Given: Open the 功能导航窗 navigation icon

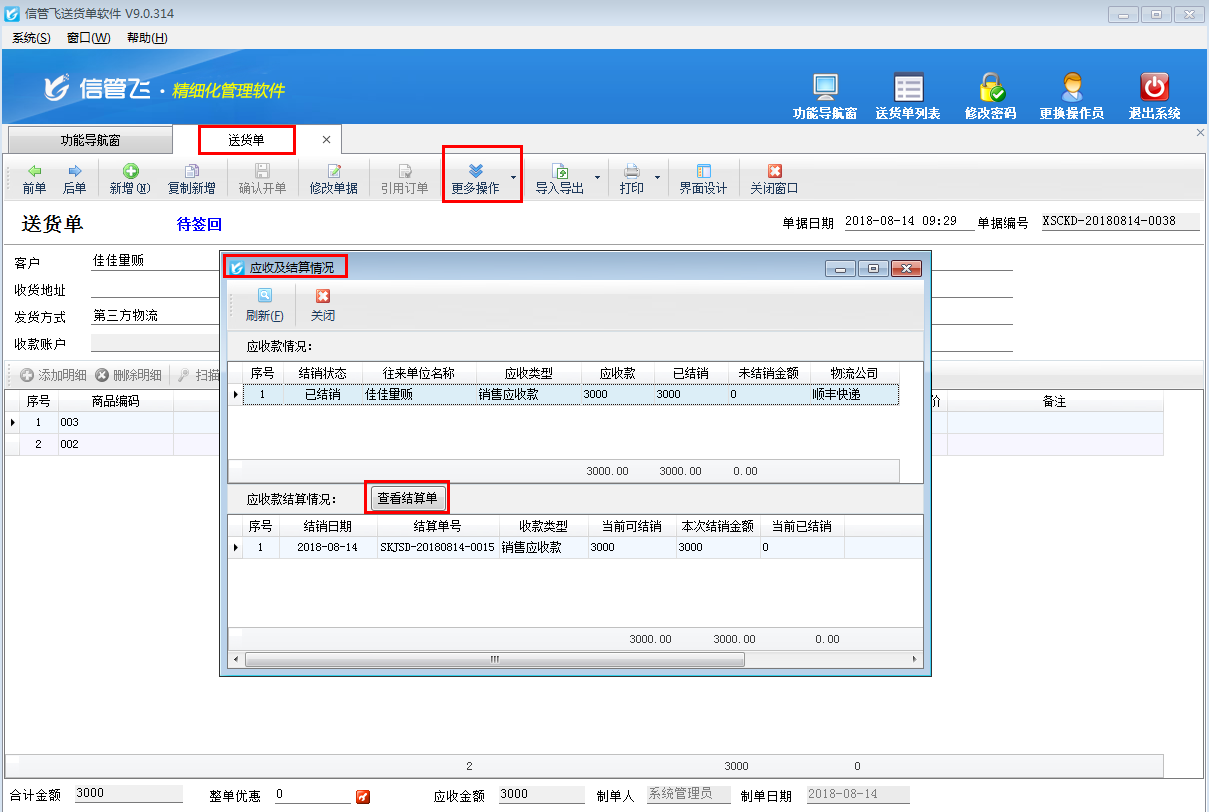Looking at the screenshot, I should point(824,93).
